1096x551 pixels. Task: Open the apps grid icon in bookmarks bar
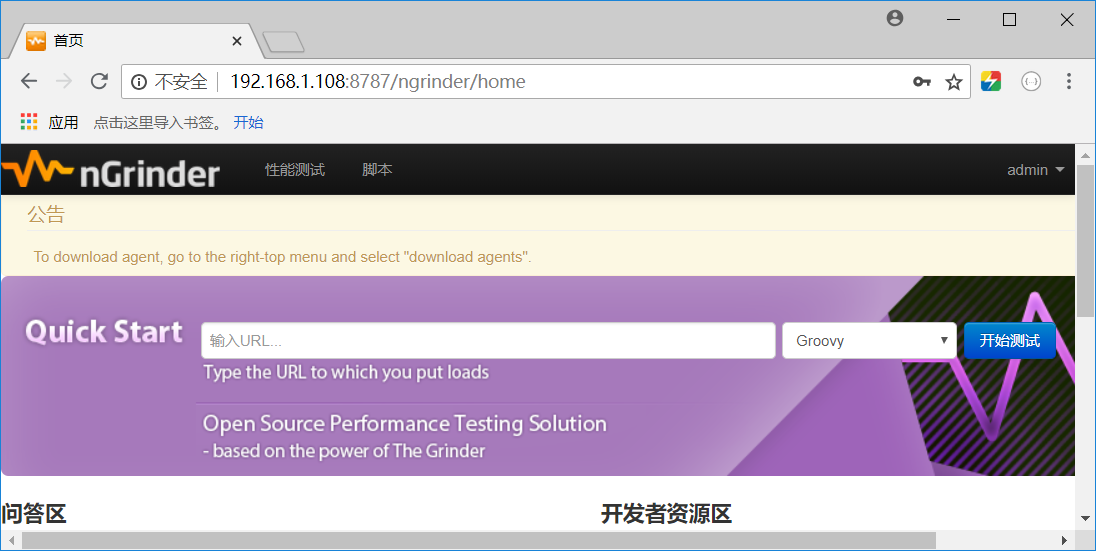29,122
